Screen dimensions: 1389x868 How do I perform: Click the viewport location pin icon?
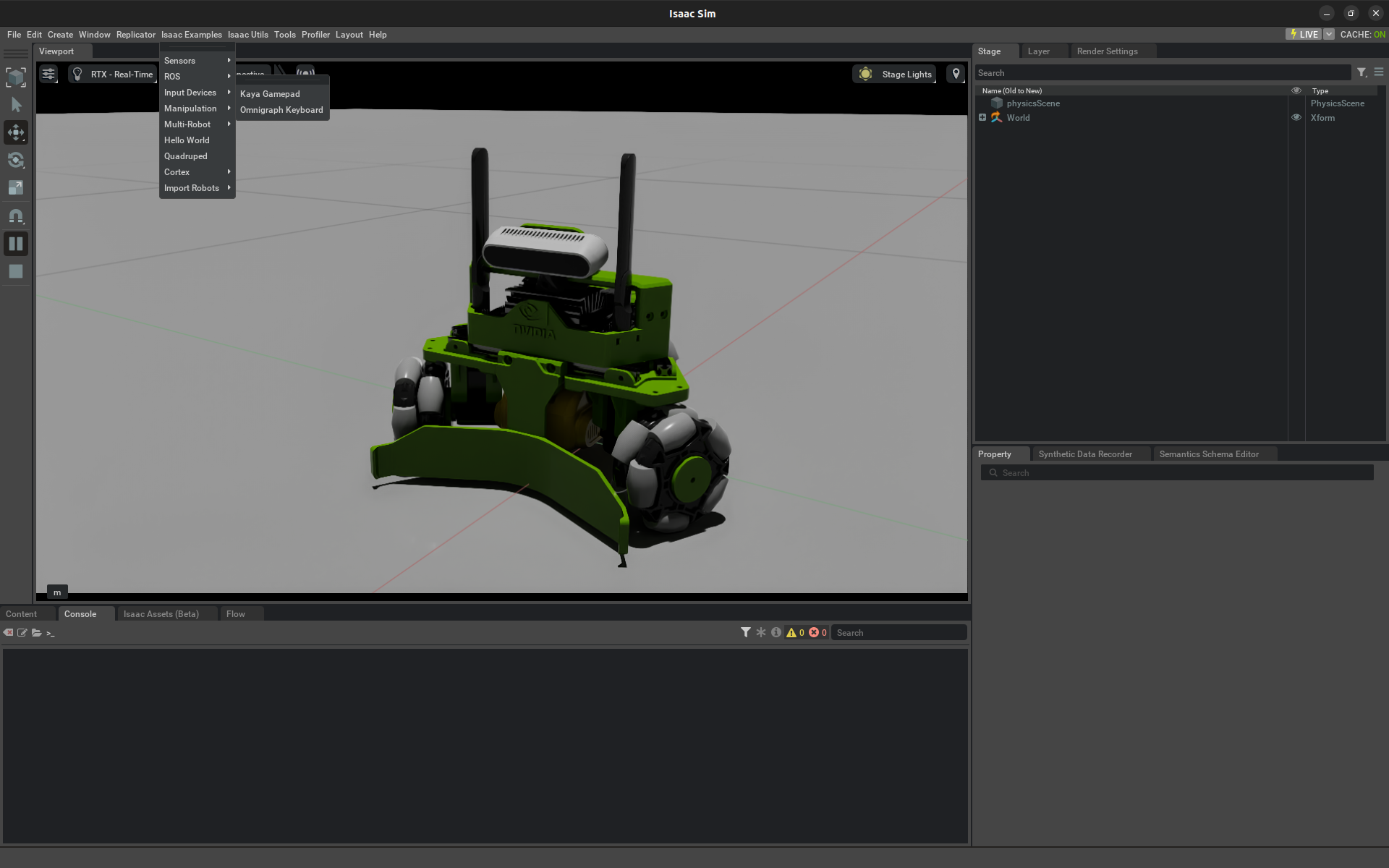coord(956,74)
